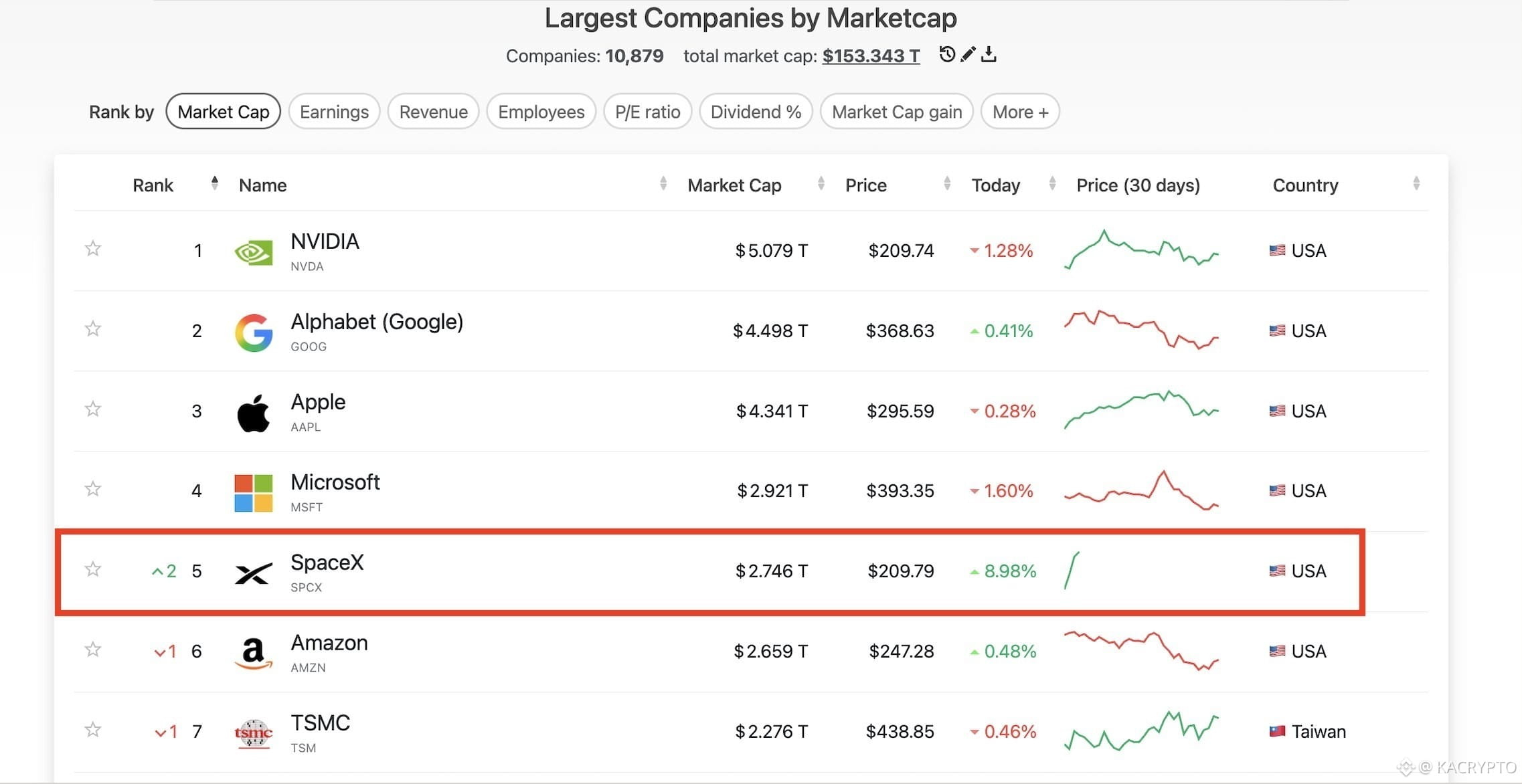
Task: Open the Alphabet (Google) company link
Action: 377,322
